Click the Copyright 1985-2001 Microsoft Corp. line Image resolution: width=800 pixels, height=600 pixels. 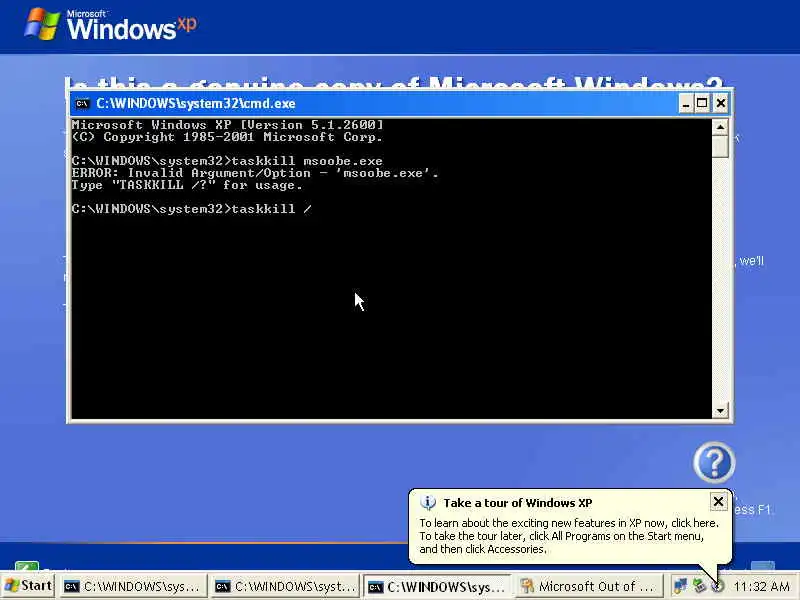(227, 137)
